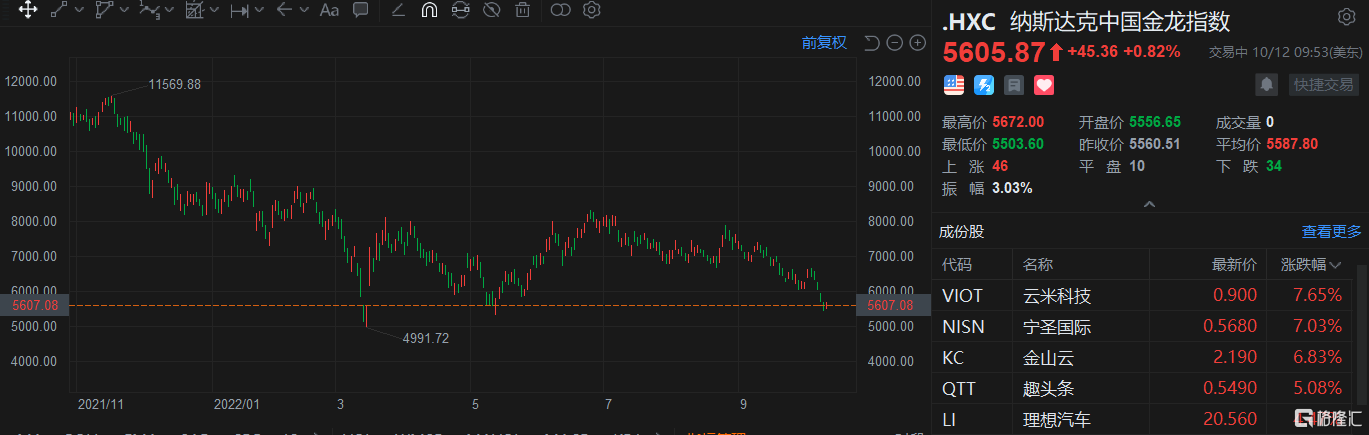Click the bell price alert icon
The width and height of the screenshot is (1369, 435).
tap(1267, 84)
